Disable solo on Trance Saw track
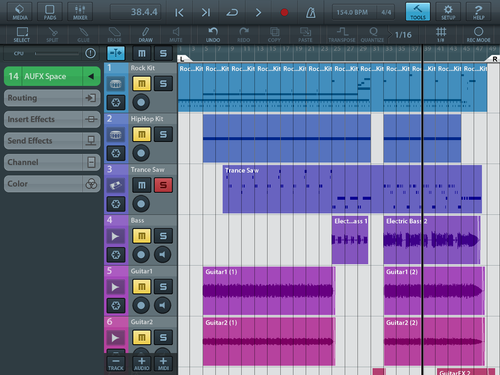The height and width of the screenshot is (375, 500). pyautogui.click(x=163, y=185)
